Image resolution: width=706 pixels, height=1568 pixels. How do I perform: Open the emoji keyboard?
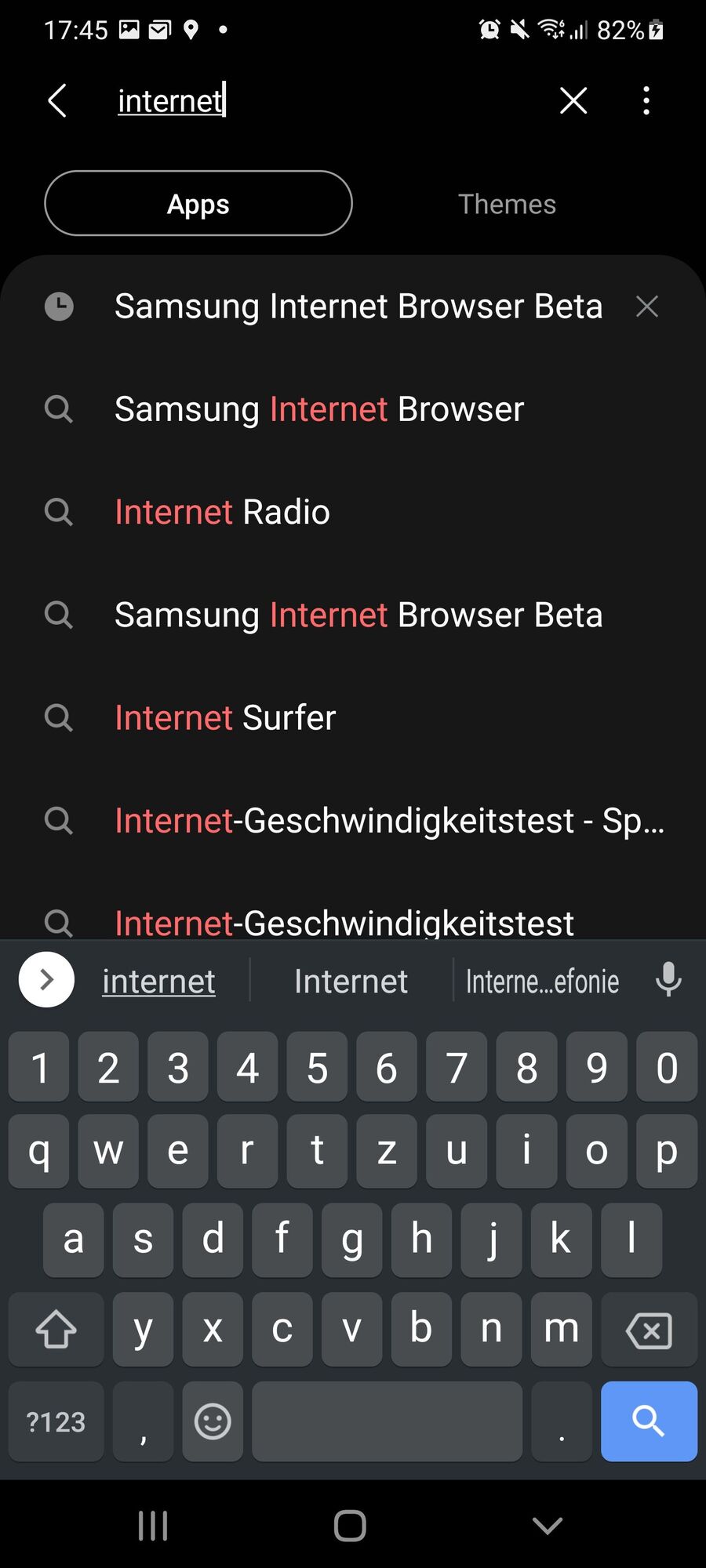click(x=213, y=1421)
